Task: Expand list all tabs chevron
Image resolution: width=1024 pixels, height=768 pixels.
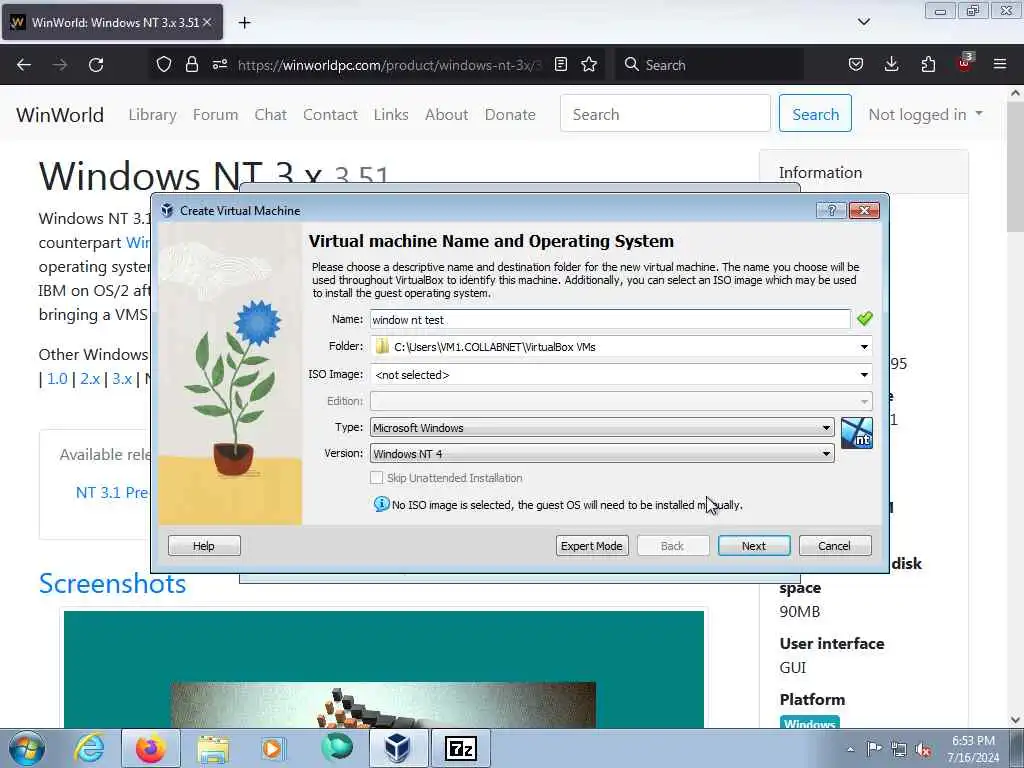Action: click(863, 22)
